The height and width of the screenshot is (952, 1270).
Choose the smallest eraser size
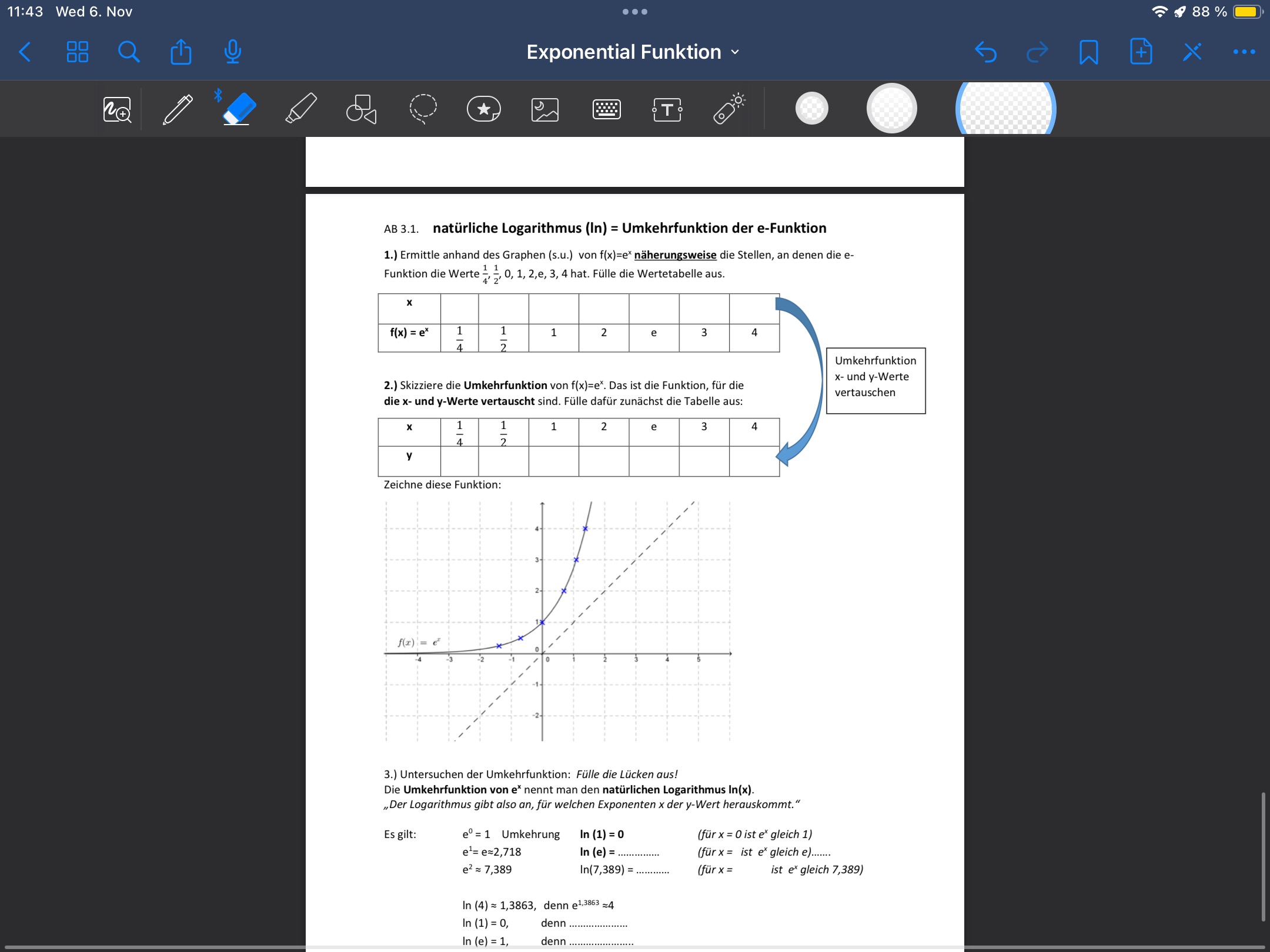(x=811, y=109)
